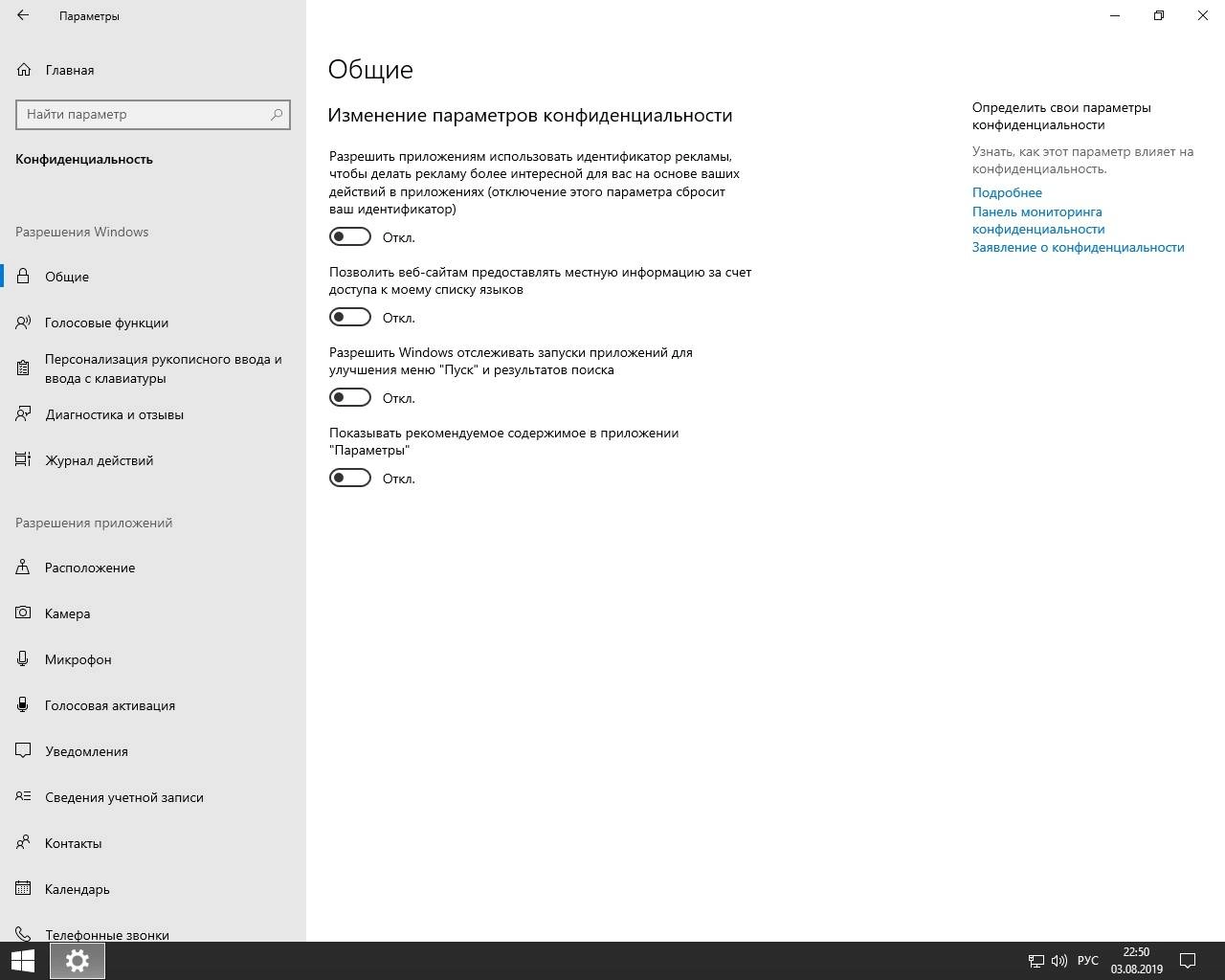Select the Общие section in sidebar

pos(153,277)
